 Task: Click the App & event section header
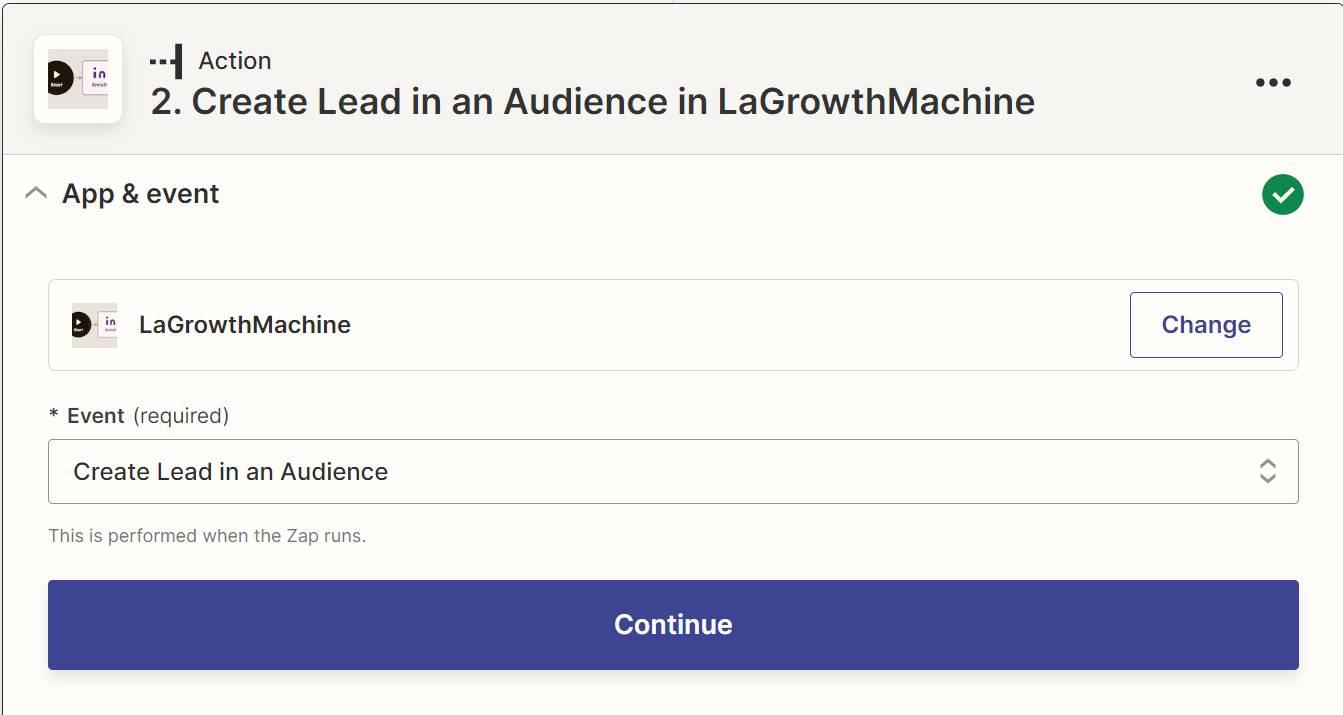coord(141,193)
